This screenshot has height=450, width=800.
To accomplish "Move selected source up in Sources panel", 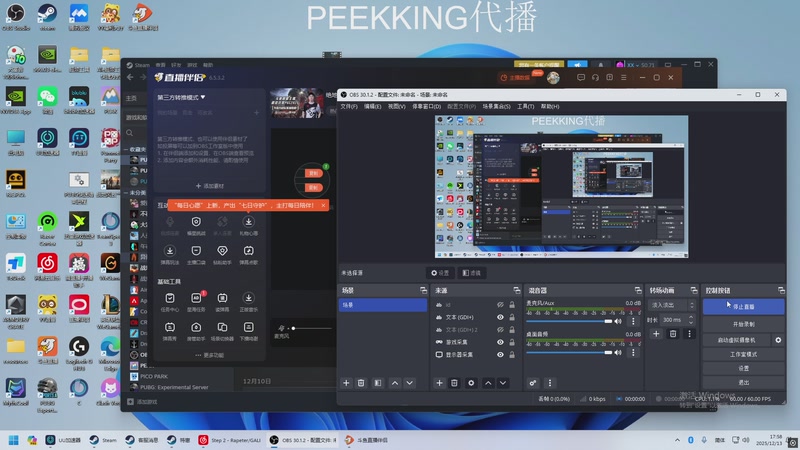I will pyautogui.click(x=488, y=383).
